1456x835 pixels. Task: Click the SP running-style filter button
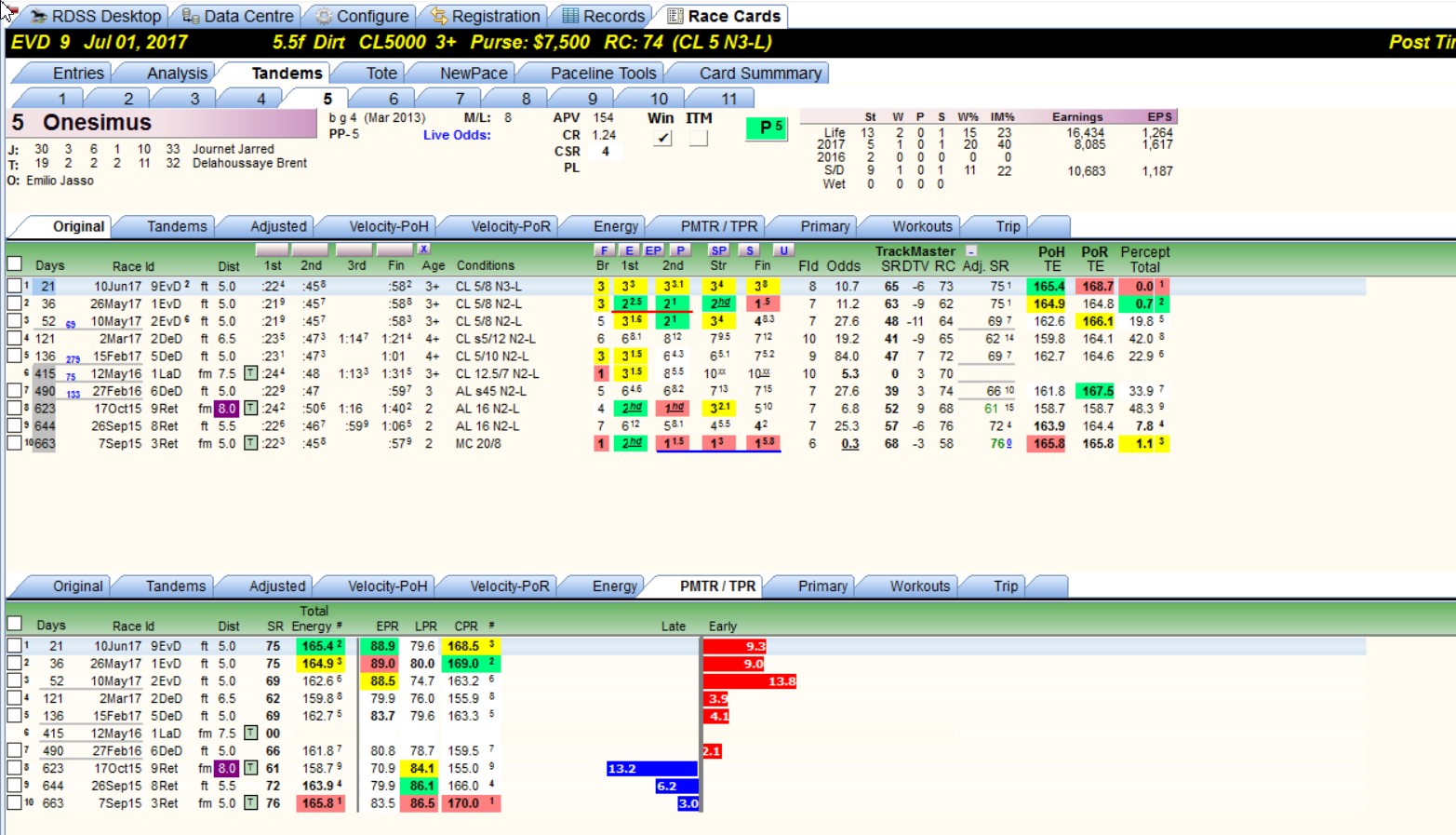pos(718,250)
